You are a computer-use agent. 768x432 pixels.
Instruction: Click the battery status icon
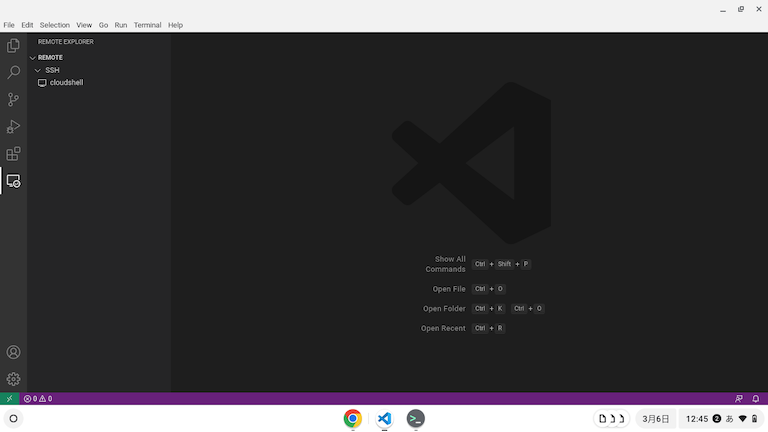point(755,419)
